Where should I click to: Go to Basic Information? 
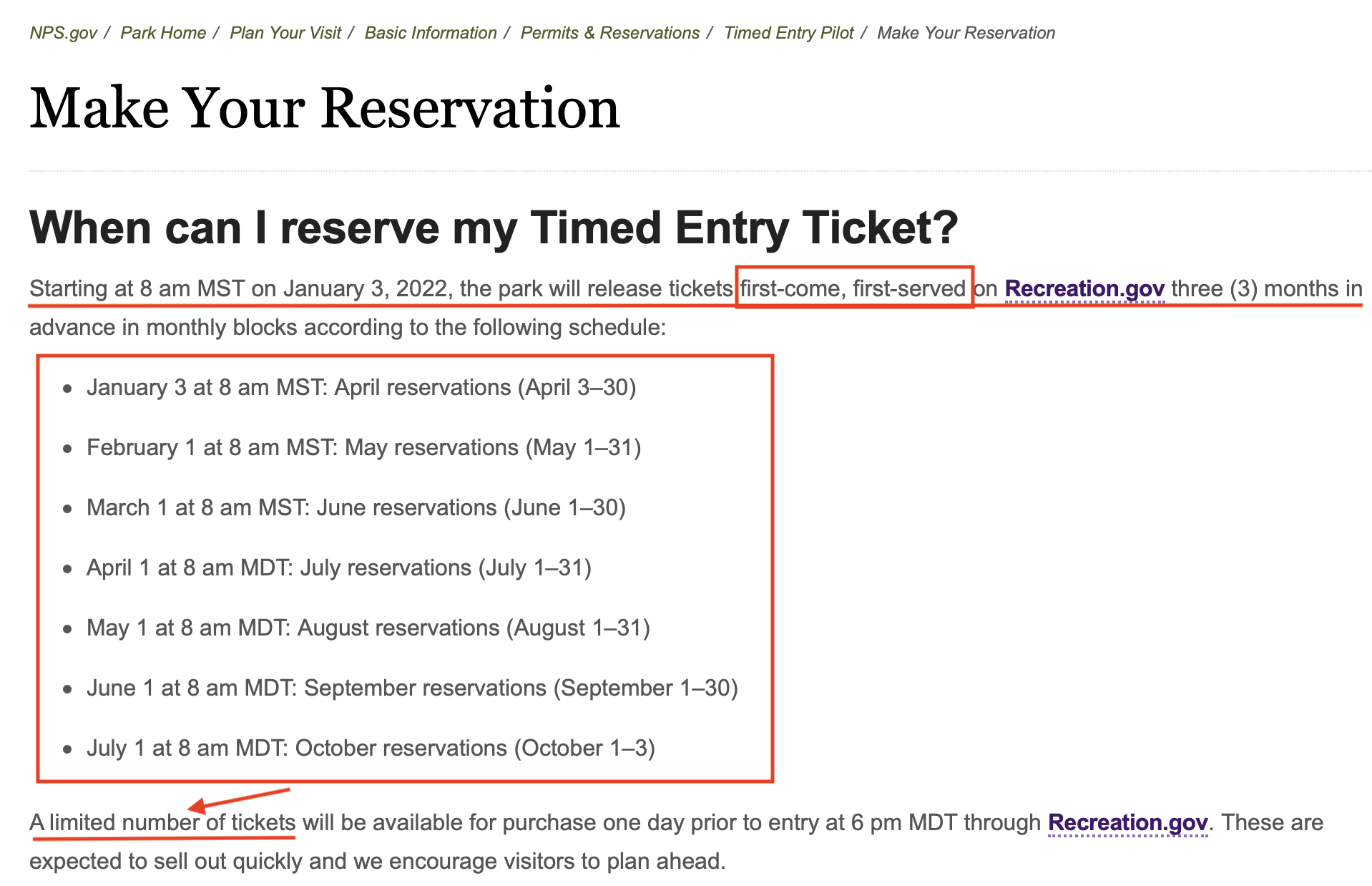[431, 33]
